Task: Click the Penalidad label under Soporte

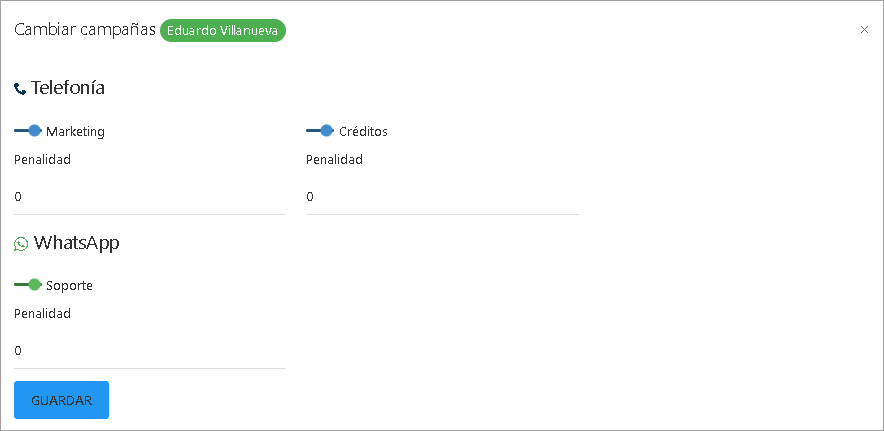Action: click(42, 313)
